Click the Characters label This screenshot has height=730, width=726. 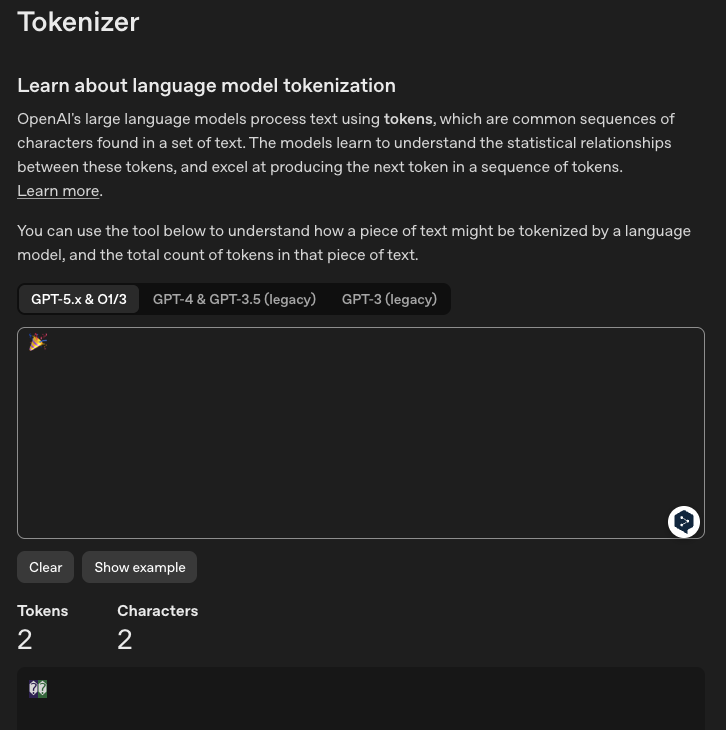[x=157, y=610]
